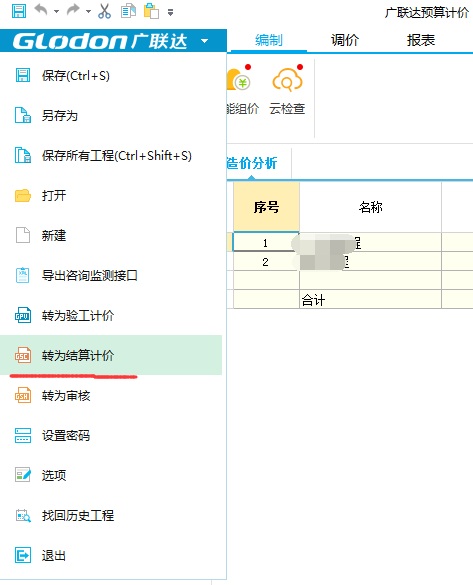Click the 合计 total row cell

click(x=370, y=300)
